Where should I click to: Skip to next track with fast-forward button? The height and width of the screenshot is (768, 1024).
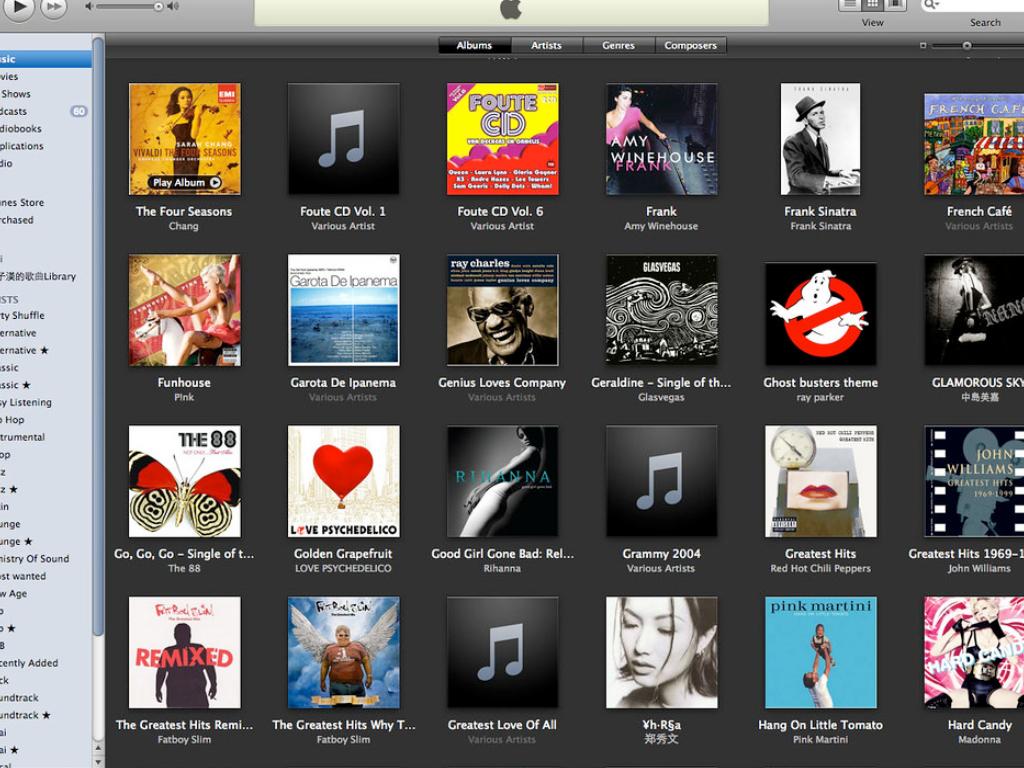click(53, 7)
